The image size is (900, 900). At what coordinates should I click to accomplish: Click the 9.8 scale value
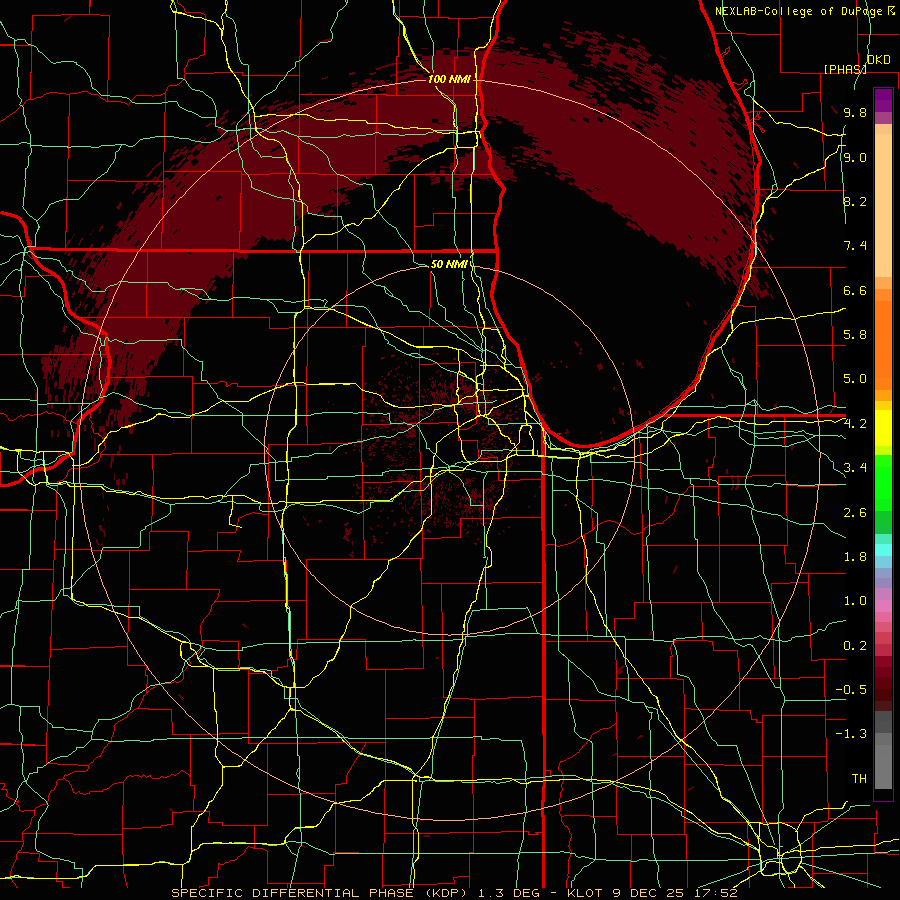[x=855, y=112]
